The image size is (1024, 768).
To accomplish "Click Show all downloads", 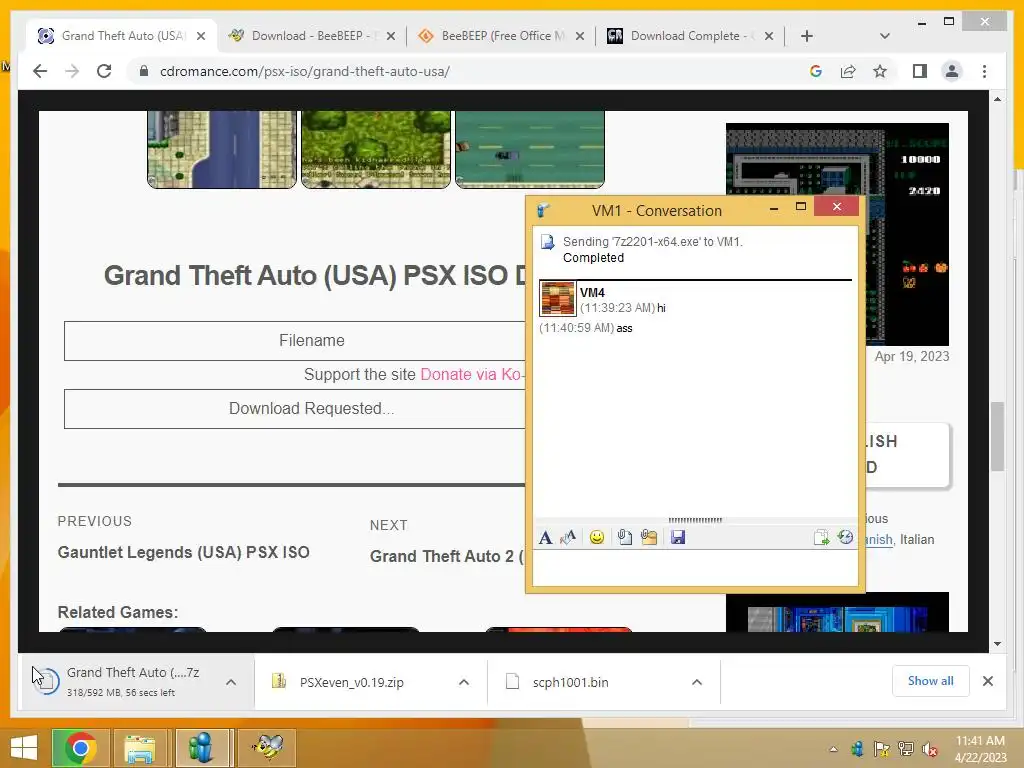I will pos(930,681).
